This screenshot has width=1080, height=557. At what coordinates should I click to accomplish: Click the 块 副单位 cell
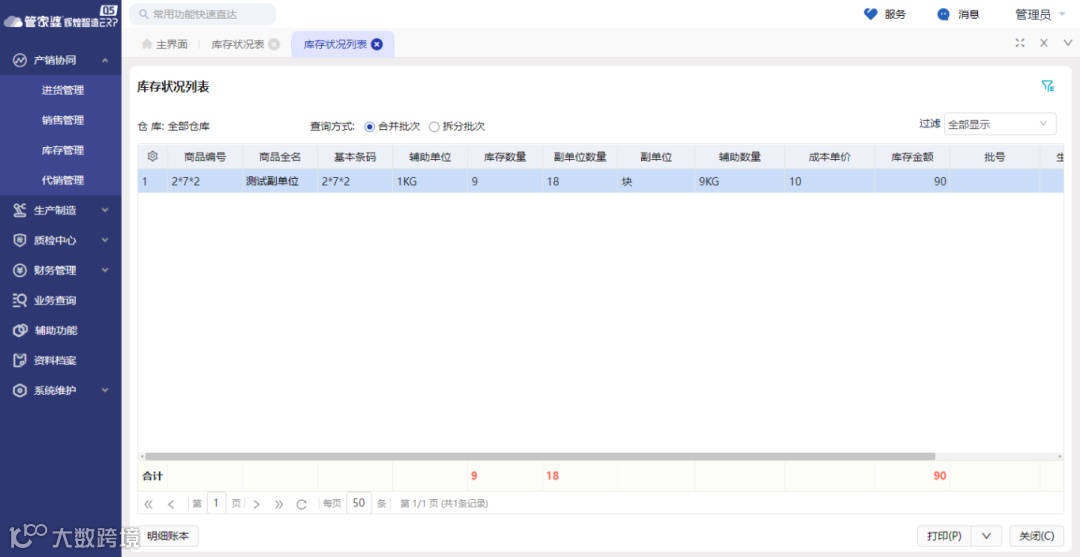pyautogui.click(x=656, y=182)
